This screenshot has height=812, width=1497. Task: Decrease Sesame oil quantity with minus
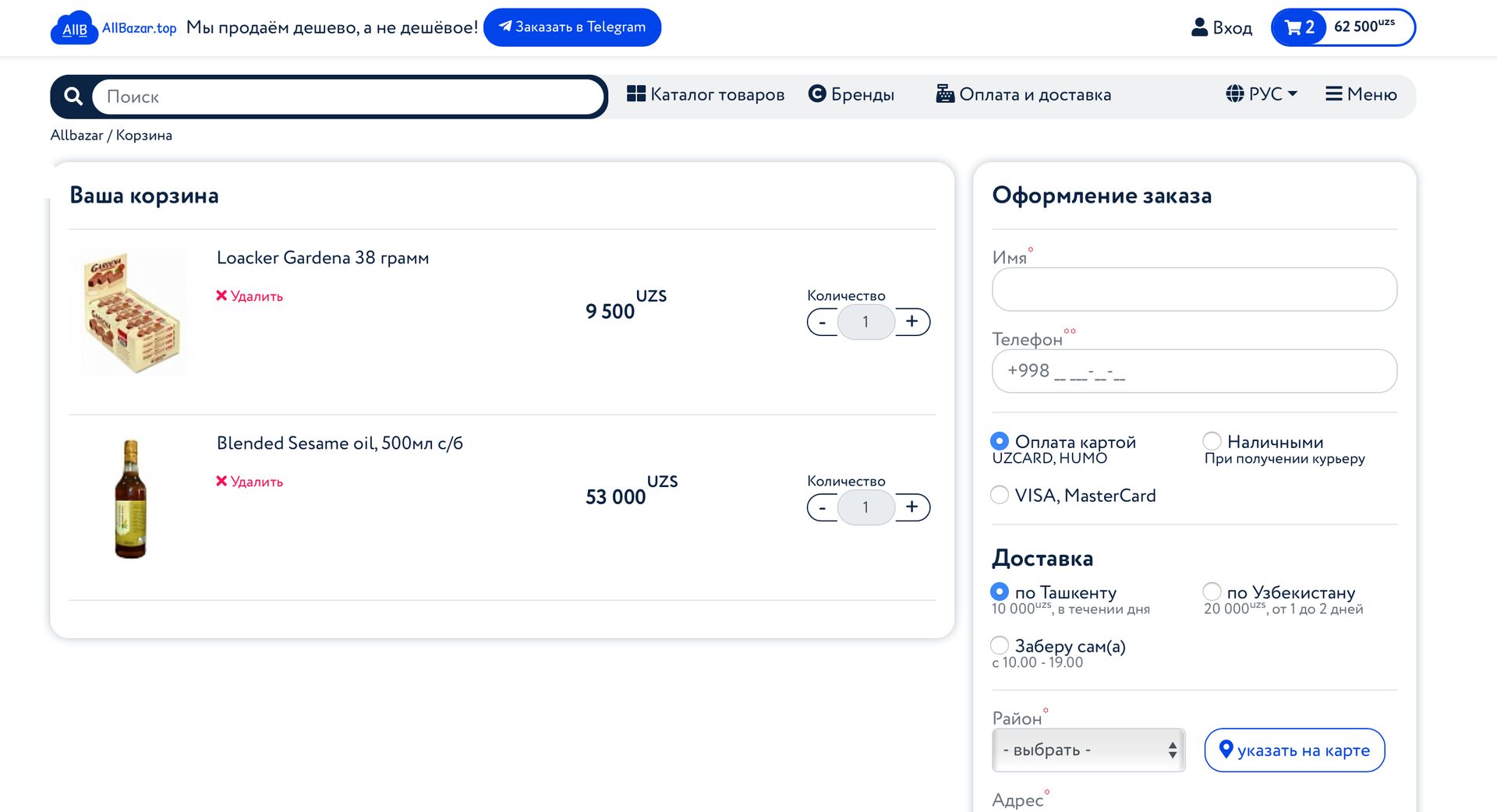pyautogui.click(x=823, y=508)
